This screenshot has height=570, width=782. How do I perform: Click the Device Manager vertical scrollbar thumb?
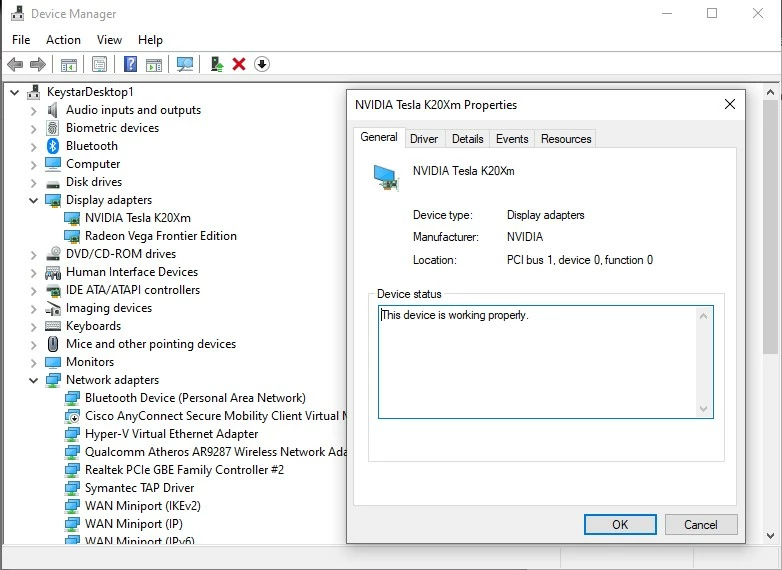pyautogui.click(x=770, y=227)
